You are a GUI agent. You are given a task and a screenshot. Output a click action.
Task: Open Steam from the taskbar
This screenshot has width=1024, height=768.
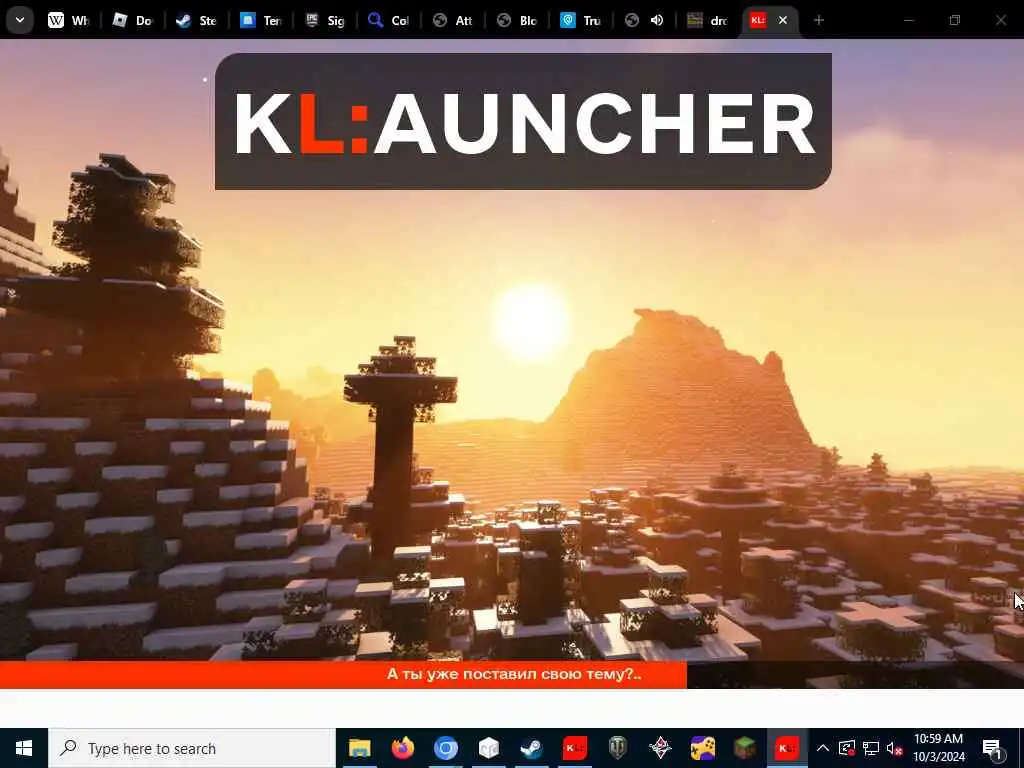[532, 748]
